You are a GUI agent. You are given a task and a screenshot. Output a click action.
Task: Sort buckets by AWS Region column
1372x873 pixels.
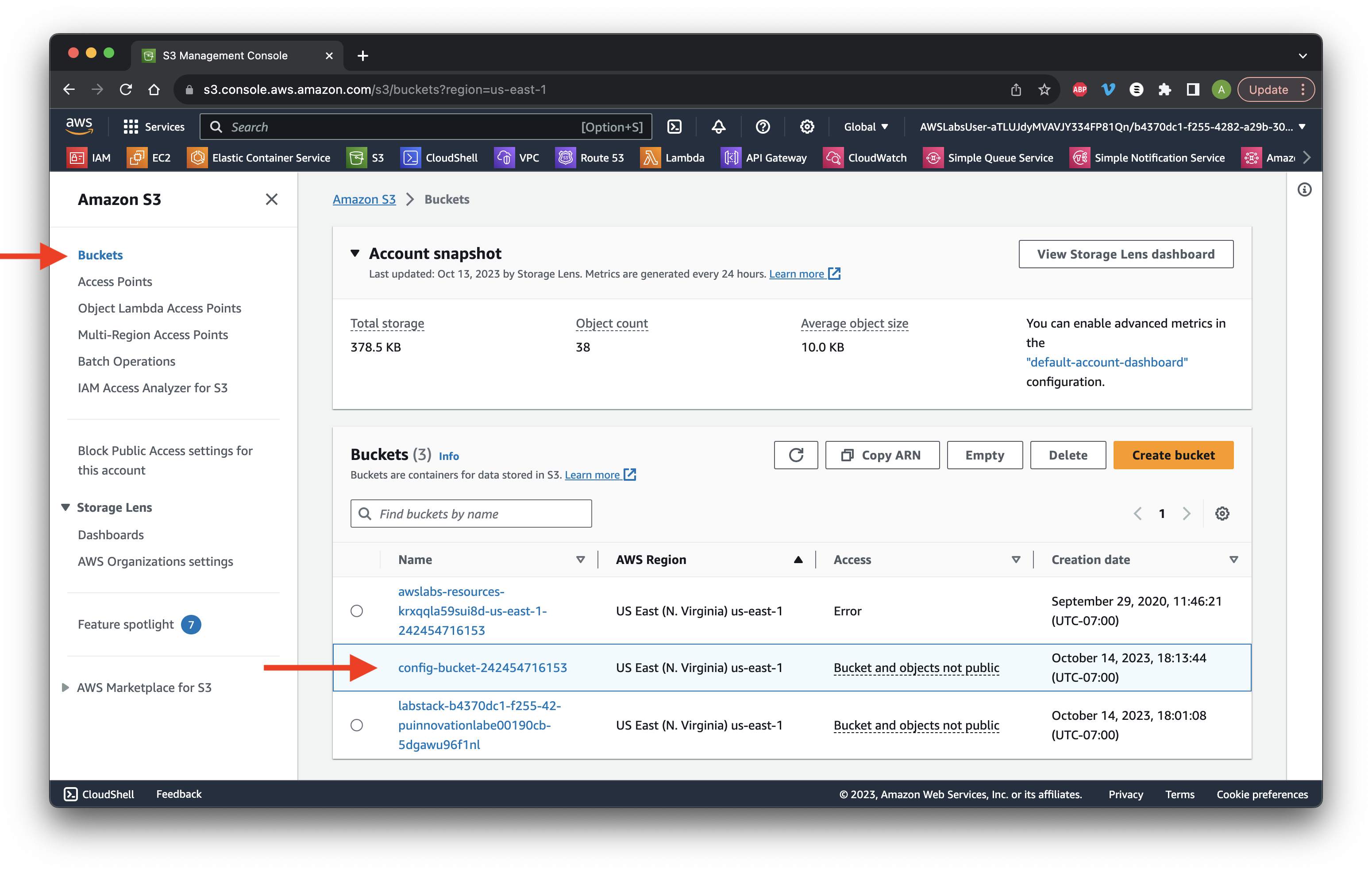coord(798,560)
